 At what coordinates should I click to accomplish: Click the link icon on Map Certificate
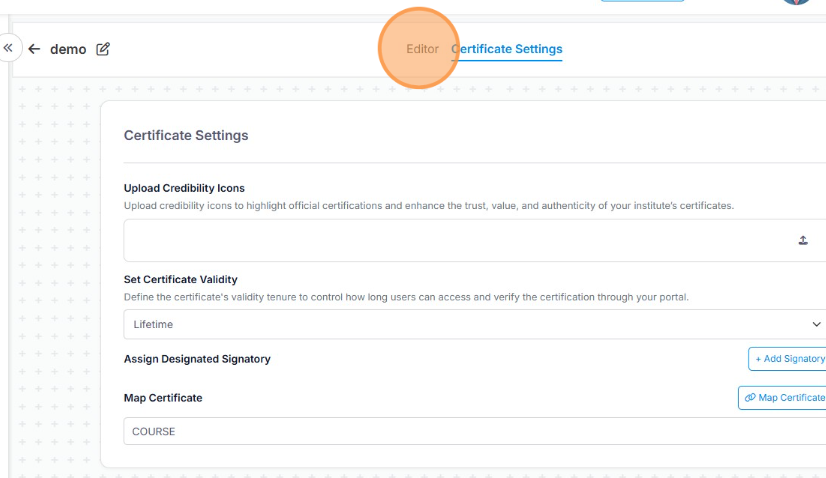pos(750,398)
